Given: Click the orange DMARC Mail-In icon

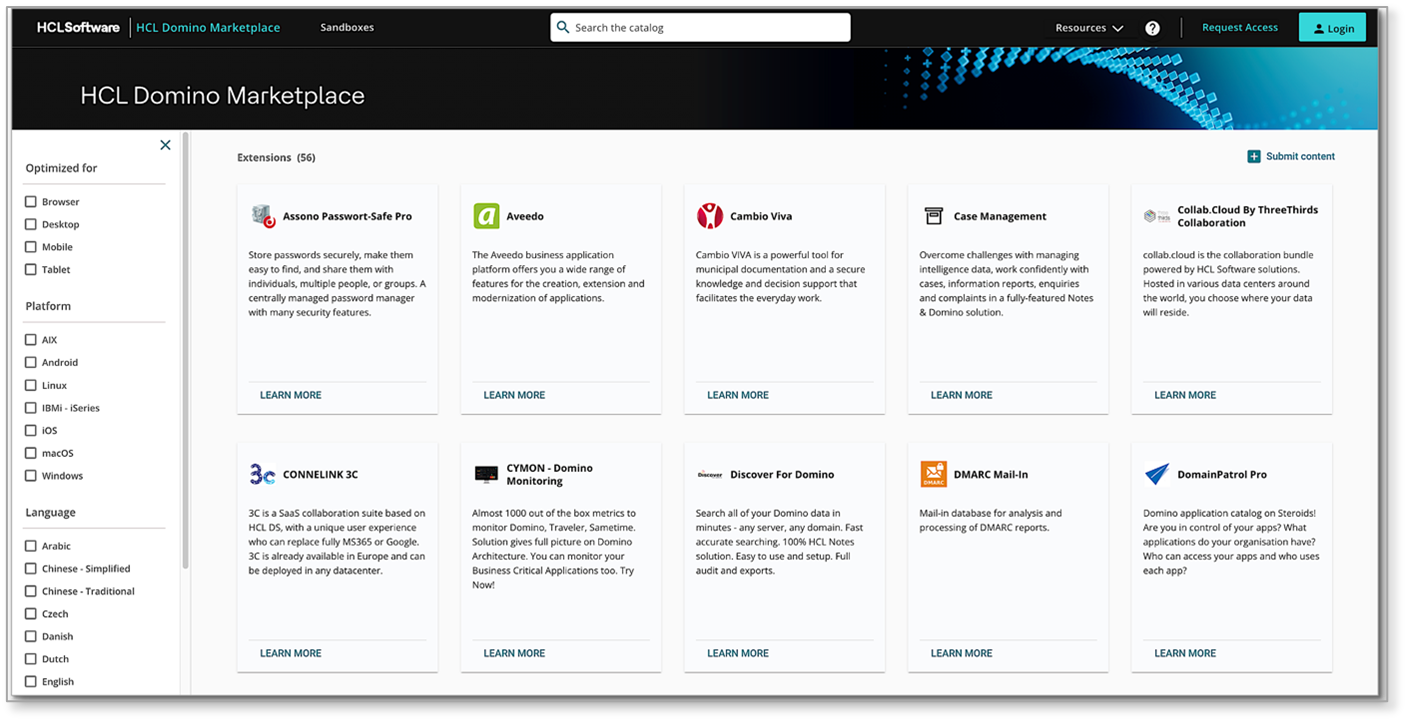Looking at the screenshot, I should [933, 474].
